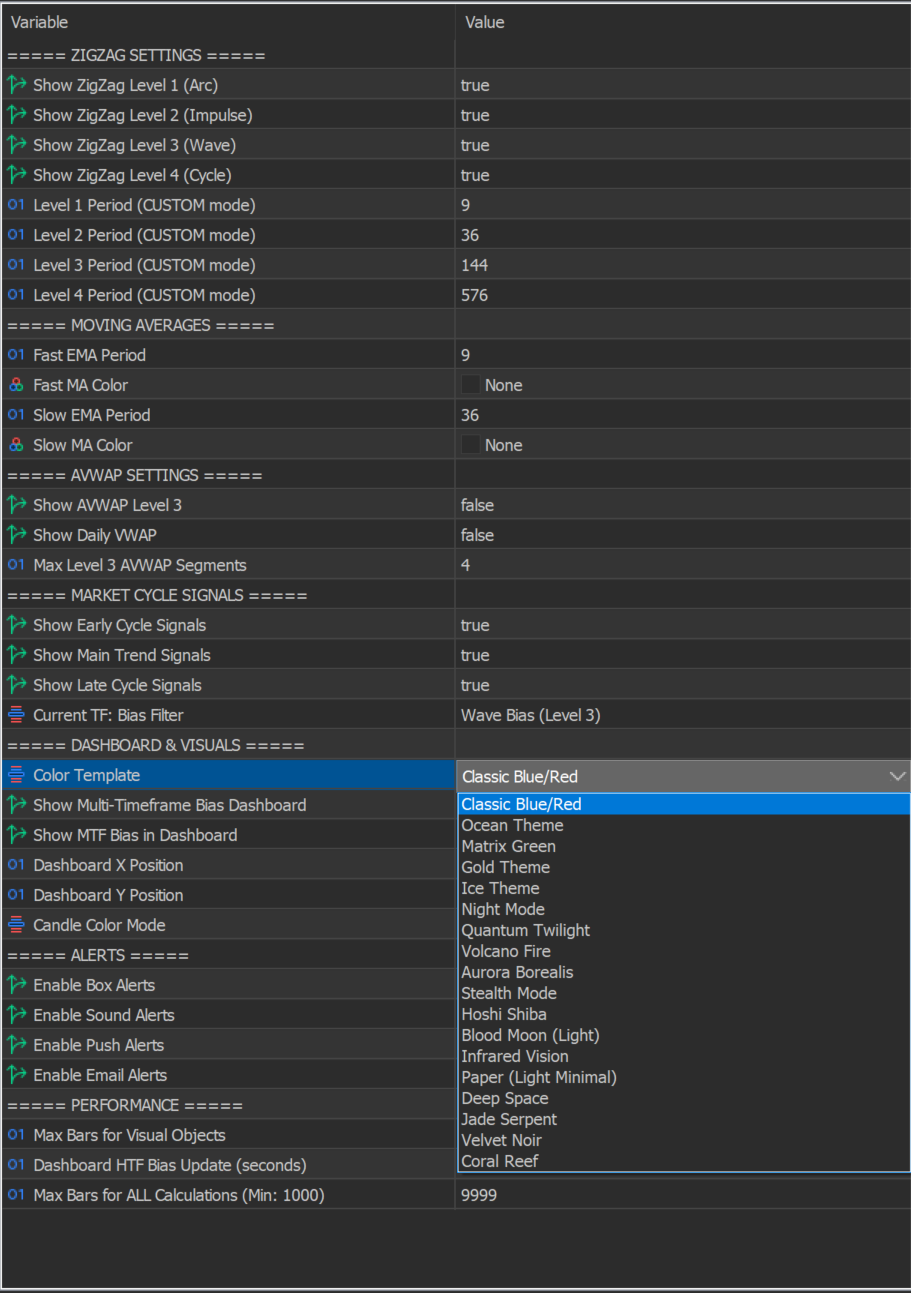The width and height of the screenshot is (911, 1293).
Task: Pick the Coral Reef template option
Action: [499, 1161]
